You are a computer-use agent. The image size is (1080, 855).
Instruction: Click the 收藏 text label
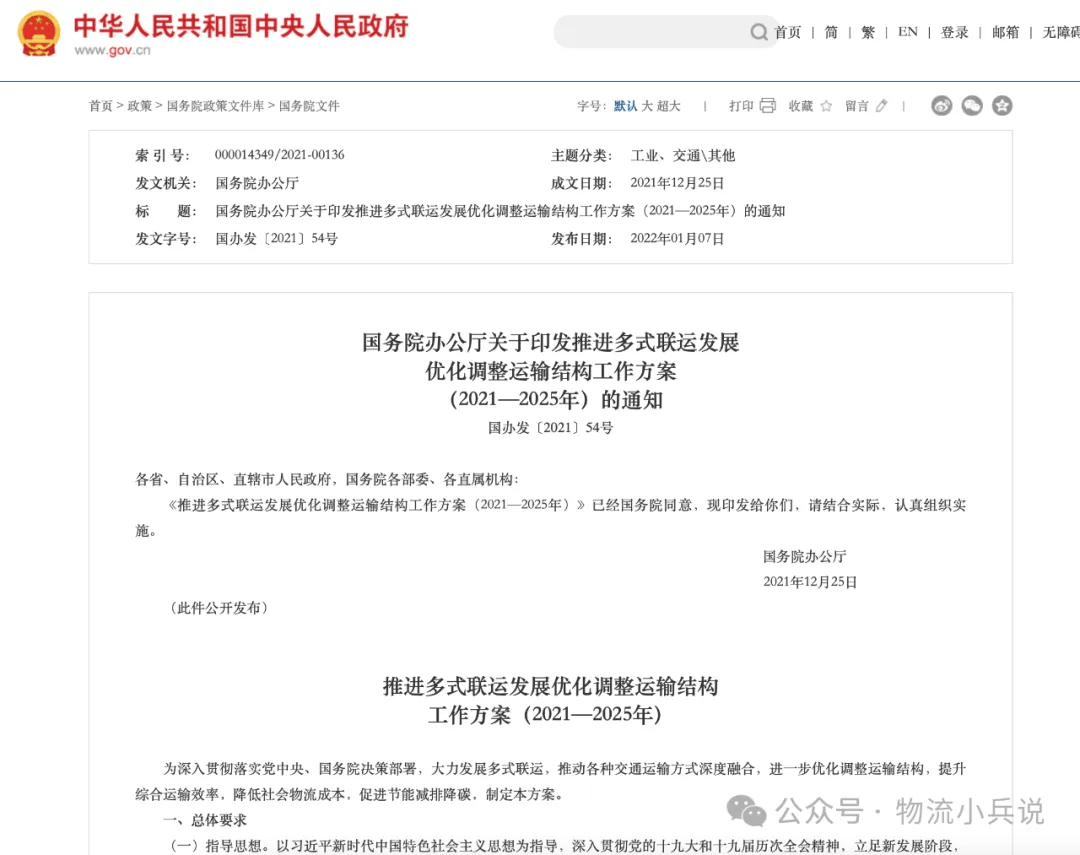(x=800, y=105)
